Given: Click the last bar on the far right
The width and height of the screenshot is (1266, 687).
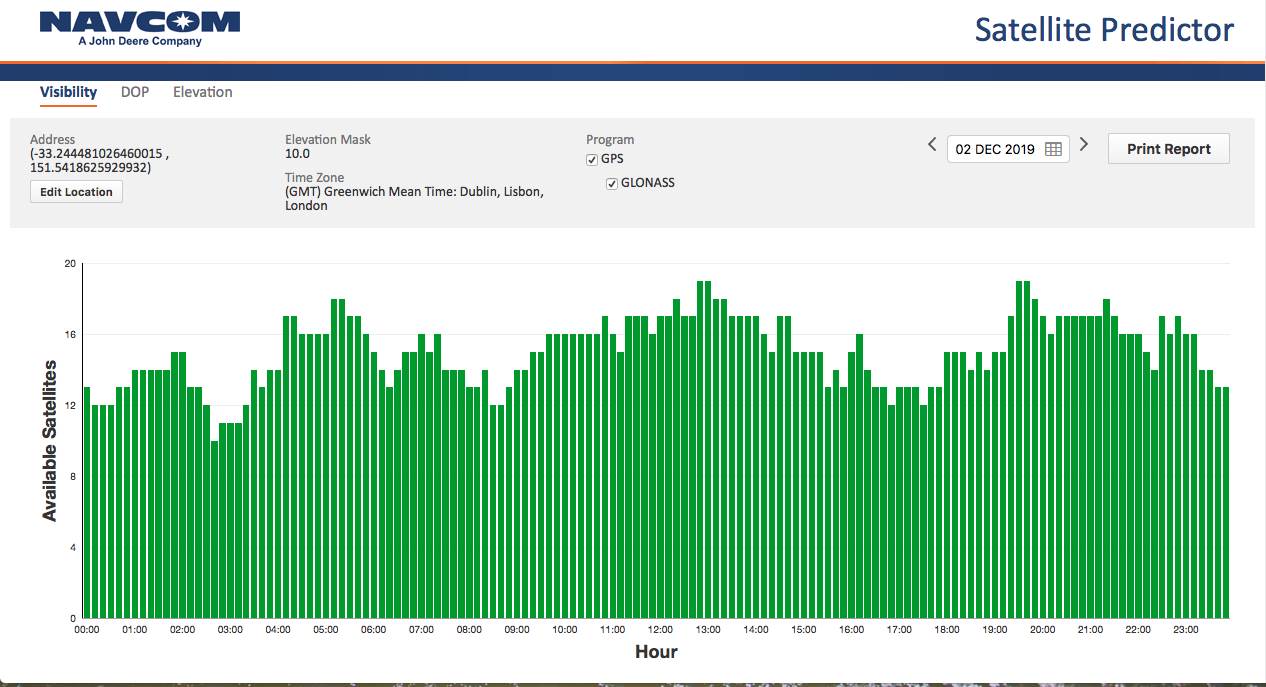Looking at the screenshot, I should (x=1226, y=502).
